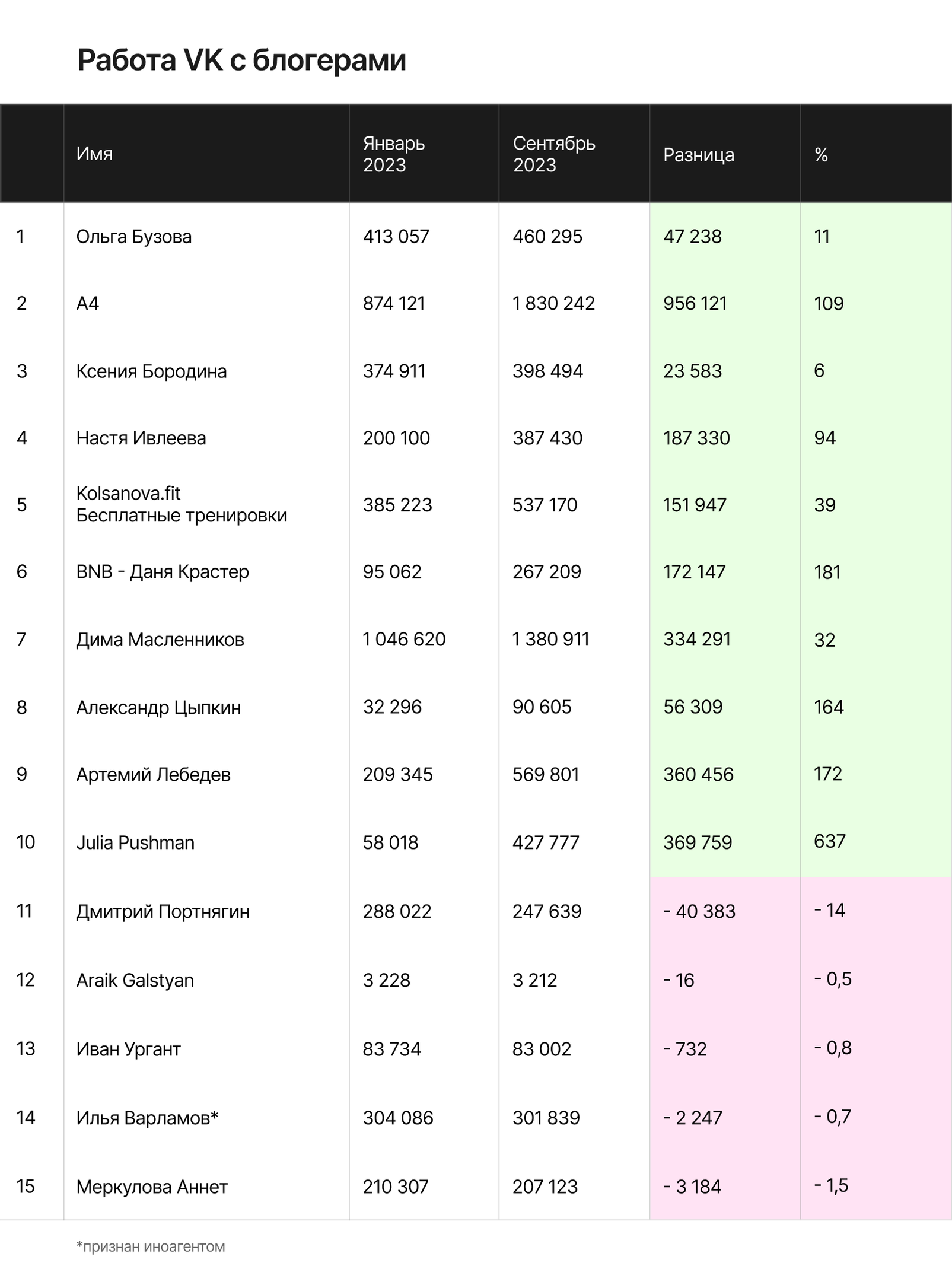Open the Настя Ивлеева row name
Screen dimensions: 952x1285
point(141,438)
